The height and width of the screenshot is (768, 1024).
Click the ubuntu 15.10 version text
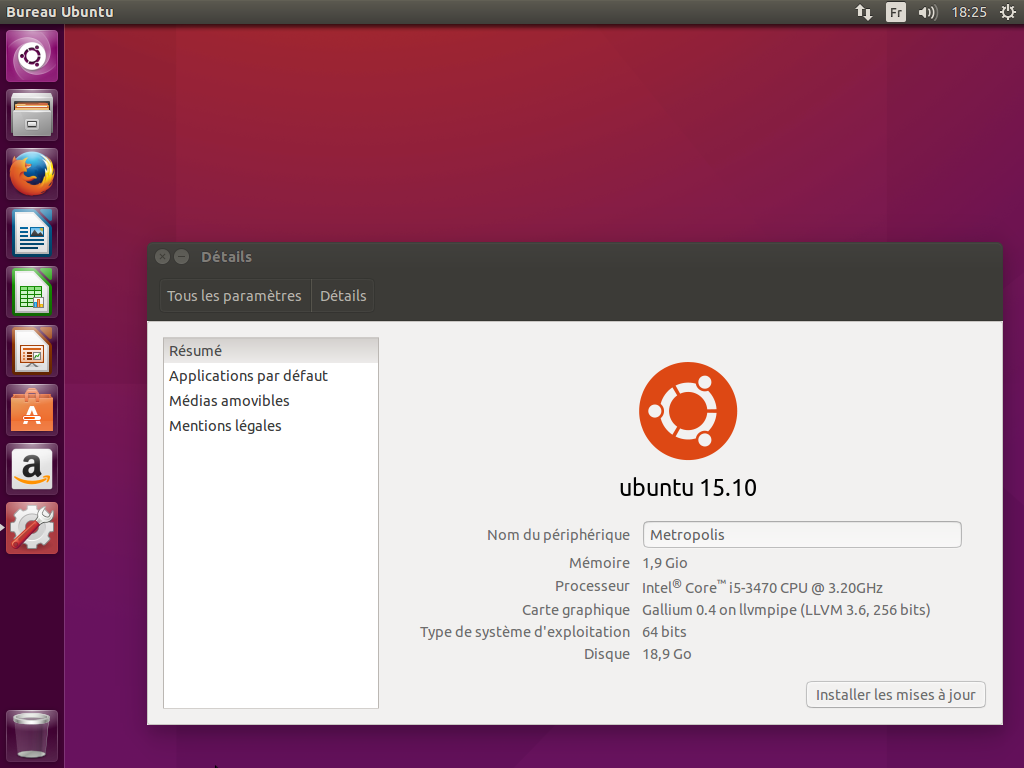(x=688, y=488)
